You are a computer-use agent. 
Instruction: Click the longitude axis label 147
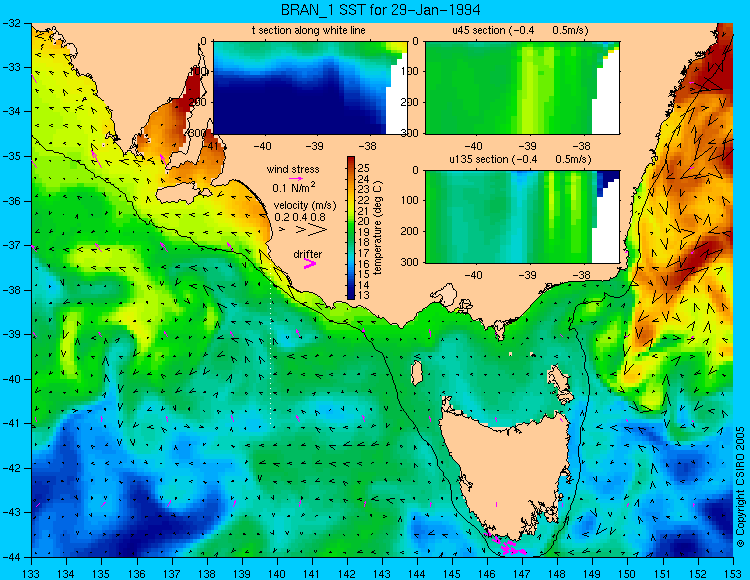coord(522,574)
